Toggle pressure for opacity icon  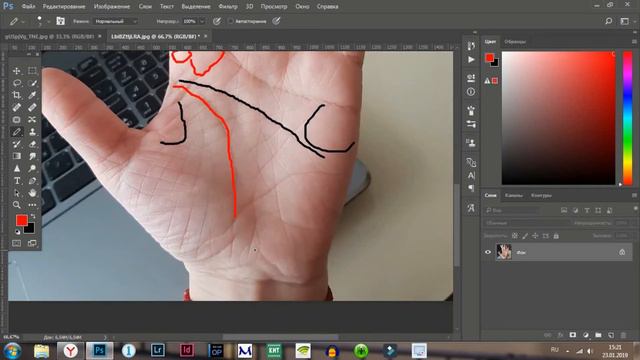click(x=217, y=21)
